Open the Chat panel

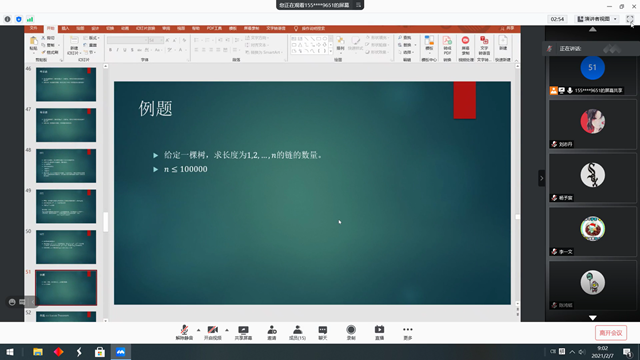322,332
